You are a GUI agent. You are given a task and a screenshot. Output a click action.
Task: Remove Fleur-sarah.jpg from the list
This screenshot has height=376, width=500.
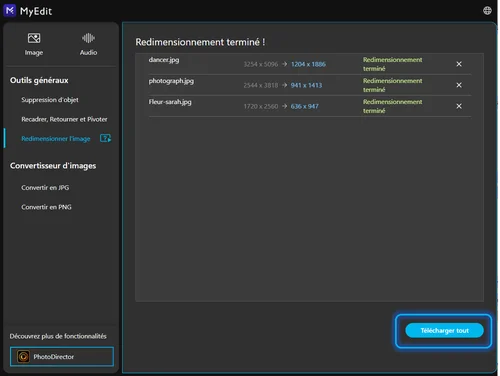click(459, 106)
